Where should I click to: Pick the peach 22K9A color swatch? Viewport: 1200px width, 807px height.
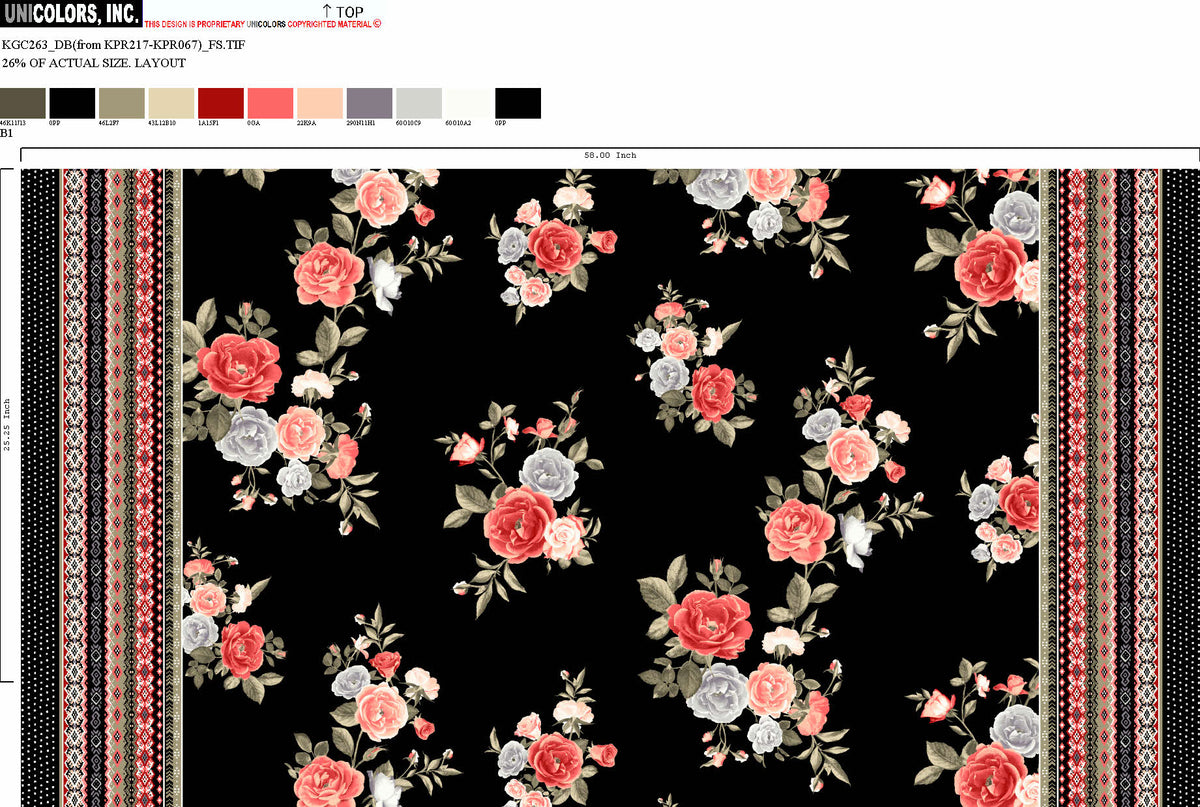pyautogui.click(x=320, y=103)
